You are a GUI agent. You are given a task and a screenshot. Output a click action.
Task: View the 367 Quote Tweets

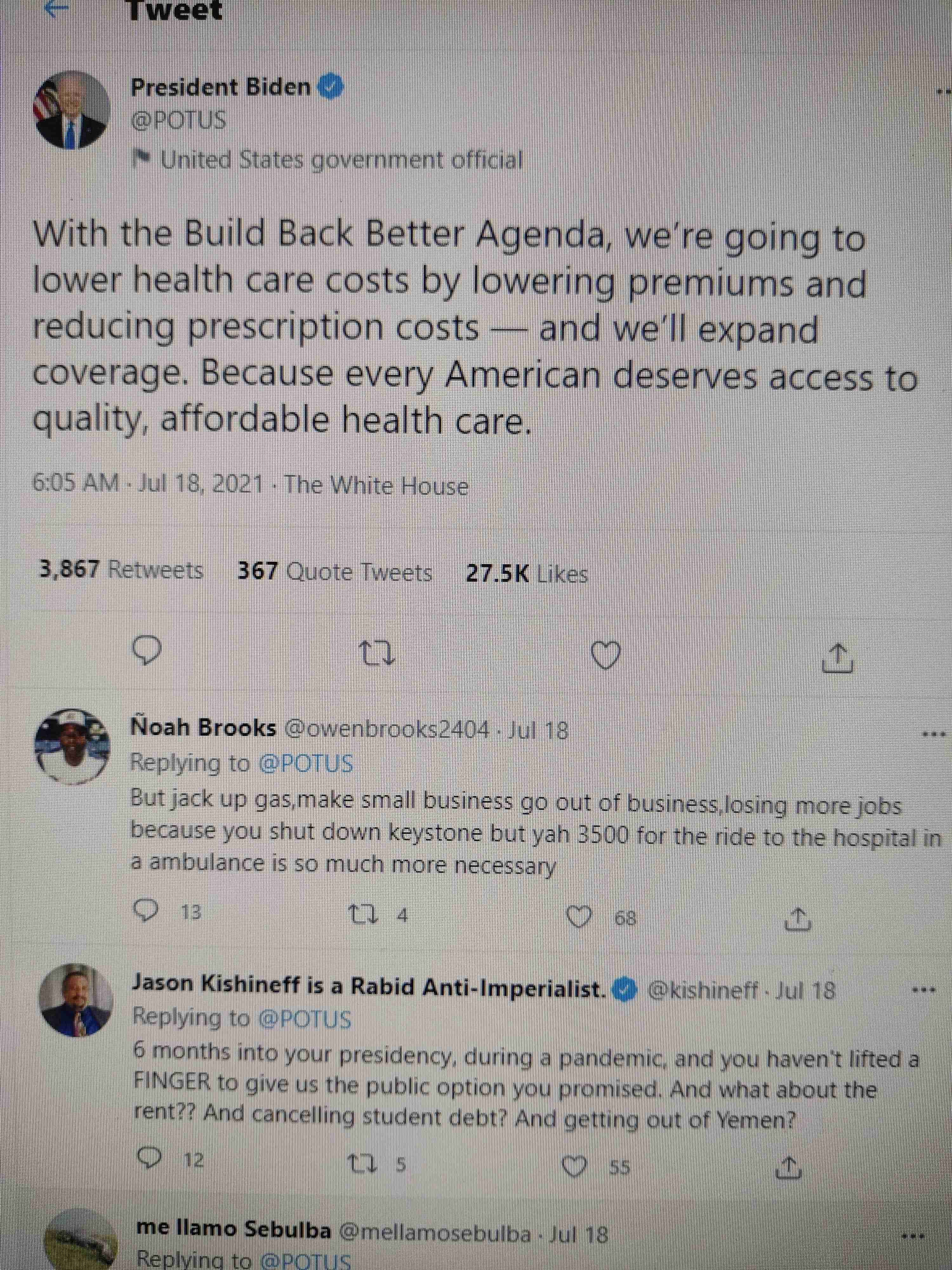click(x=334, y=572)
